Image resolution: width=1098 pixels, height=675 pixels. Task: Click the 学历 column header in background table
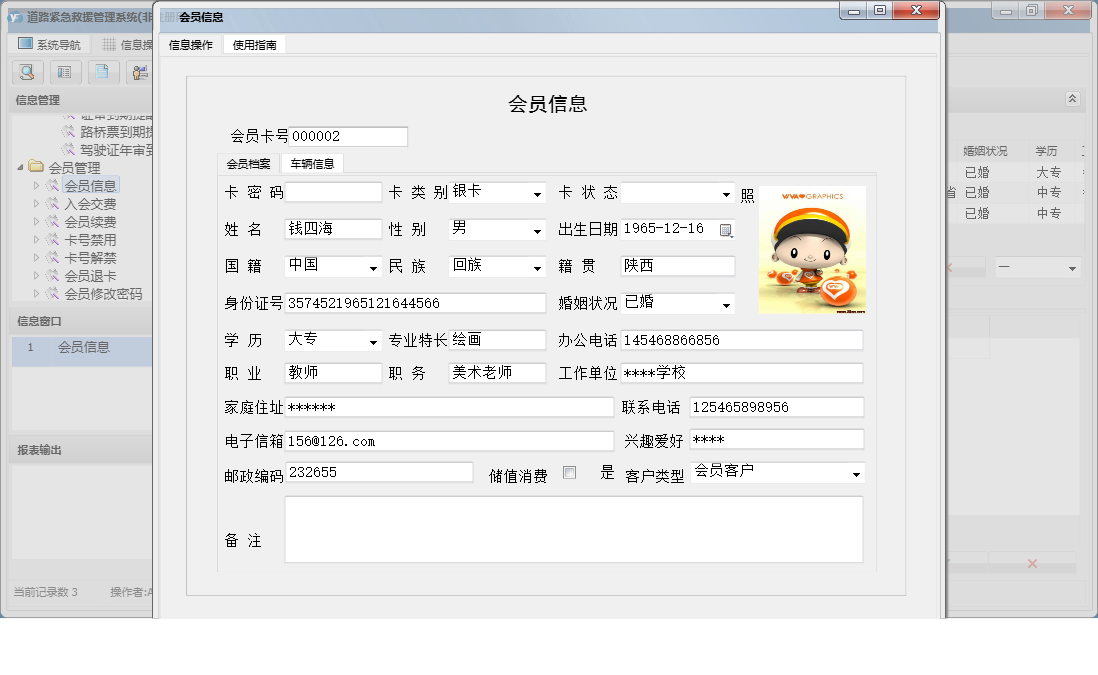pos(1046,151)
